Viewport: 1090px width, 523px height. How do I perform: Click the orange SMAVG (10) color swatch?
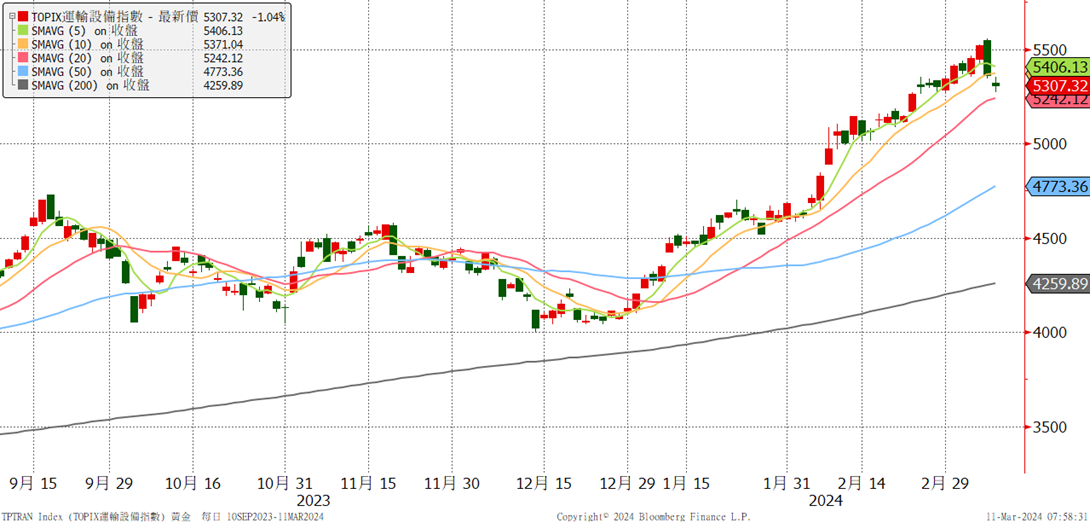point(24,45)
